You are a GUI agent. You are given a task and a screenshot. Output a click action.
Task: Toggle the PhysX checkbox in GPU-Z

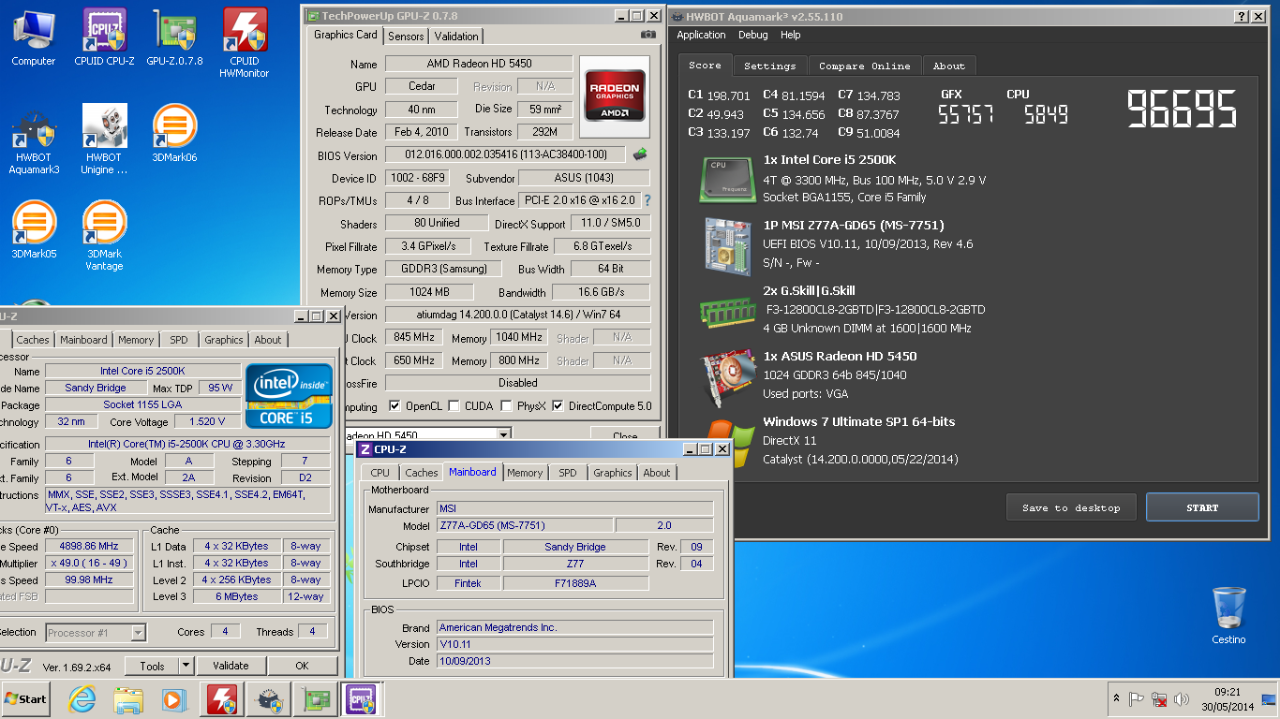pyautogui.click(x=506, y=406)
